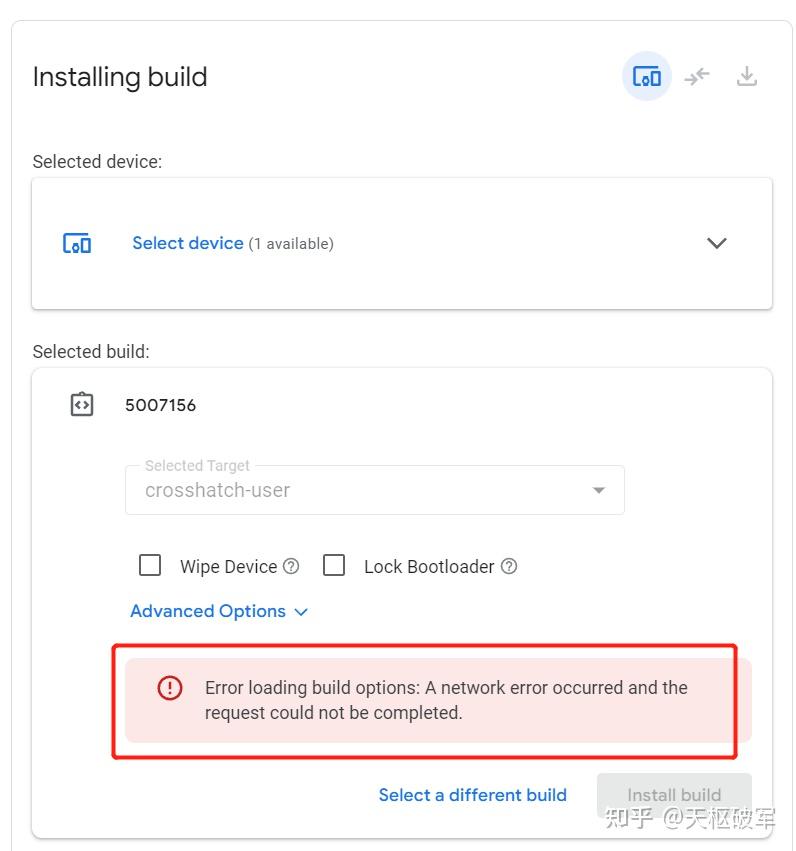Click the network error message banner
796x851 pixels.
tap(438, 700)
